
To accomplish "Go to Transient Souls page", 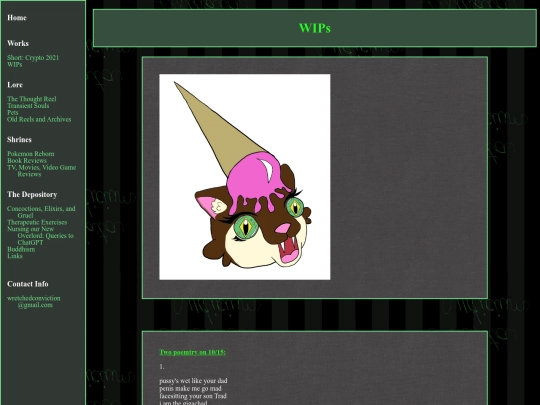I will click(28, 106).
